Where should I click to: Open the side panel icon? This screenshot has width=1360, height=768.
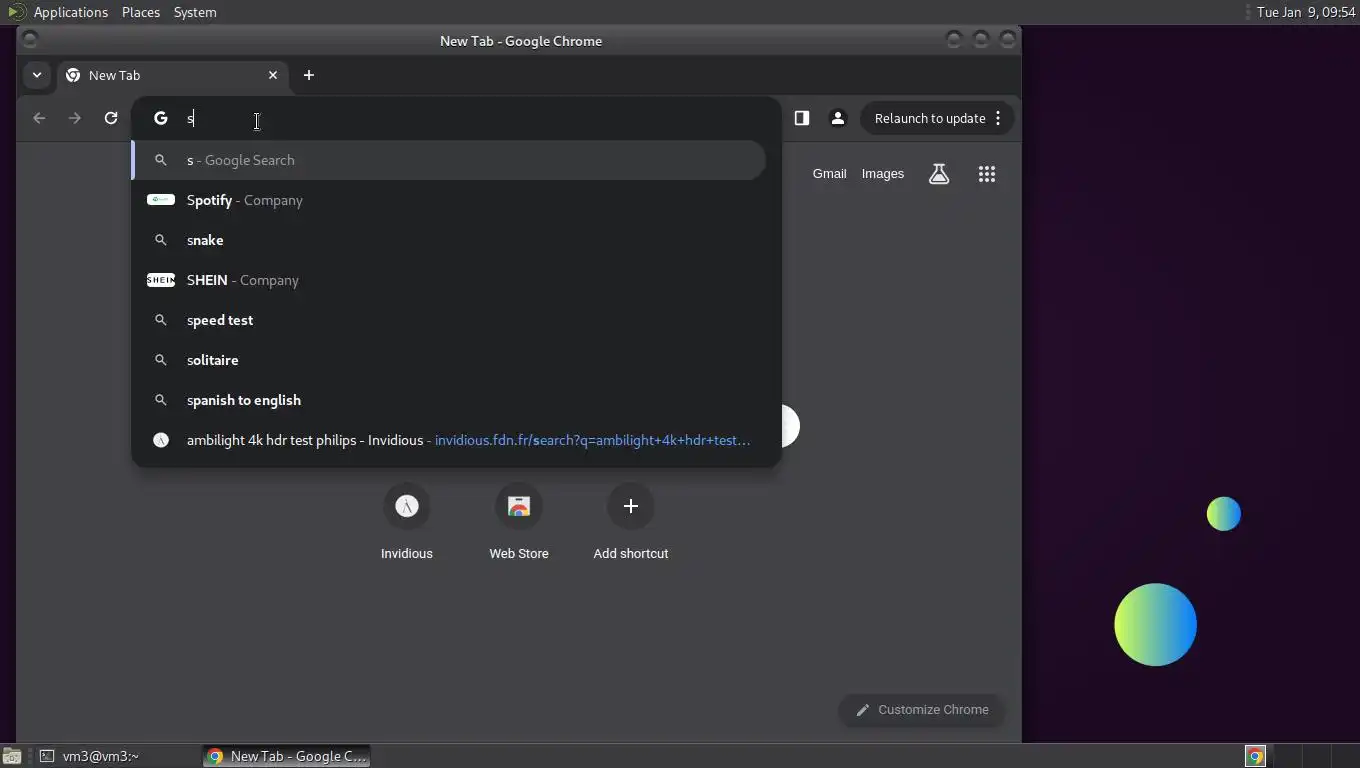click(801, 118)
